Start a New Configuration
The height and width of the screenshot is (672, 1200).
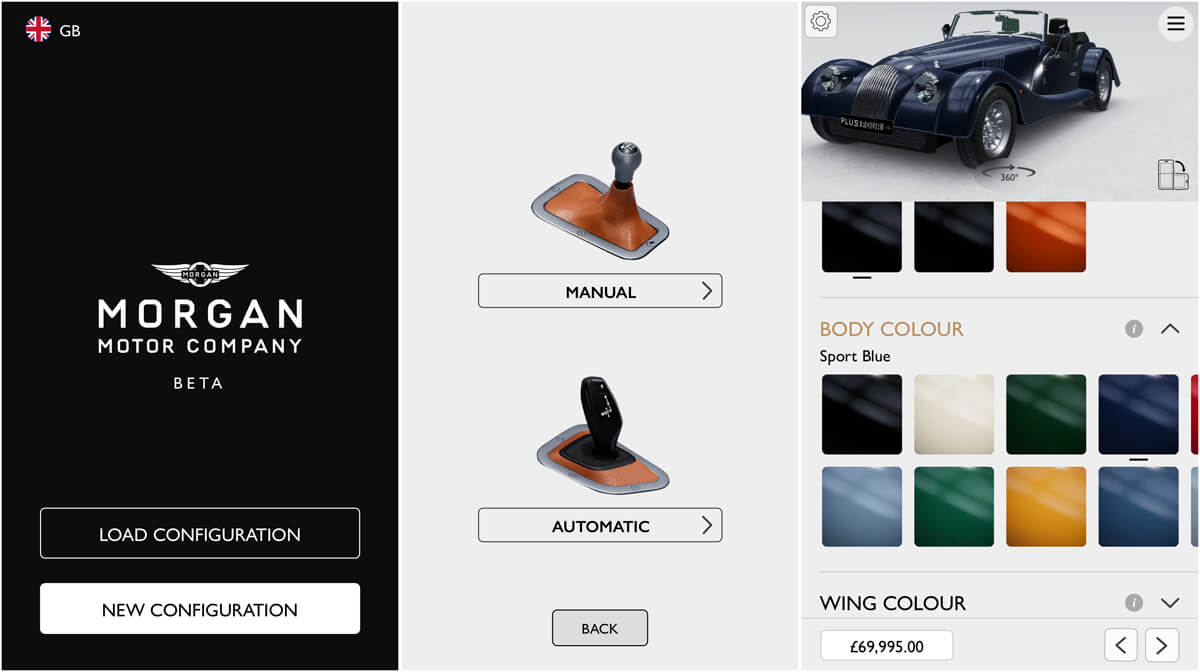point(200,609)
